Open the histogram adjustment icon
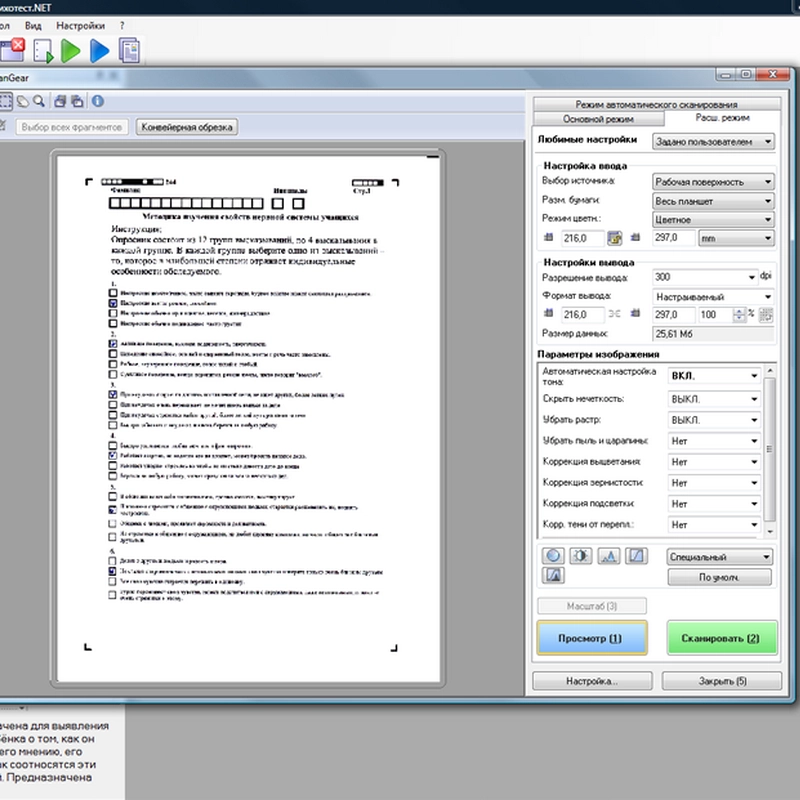 (x=609, y=556)
